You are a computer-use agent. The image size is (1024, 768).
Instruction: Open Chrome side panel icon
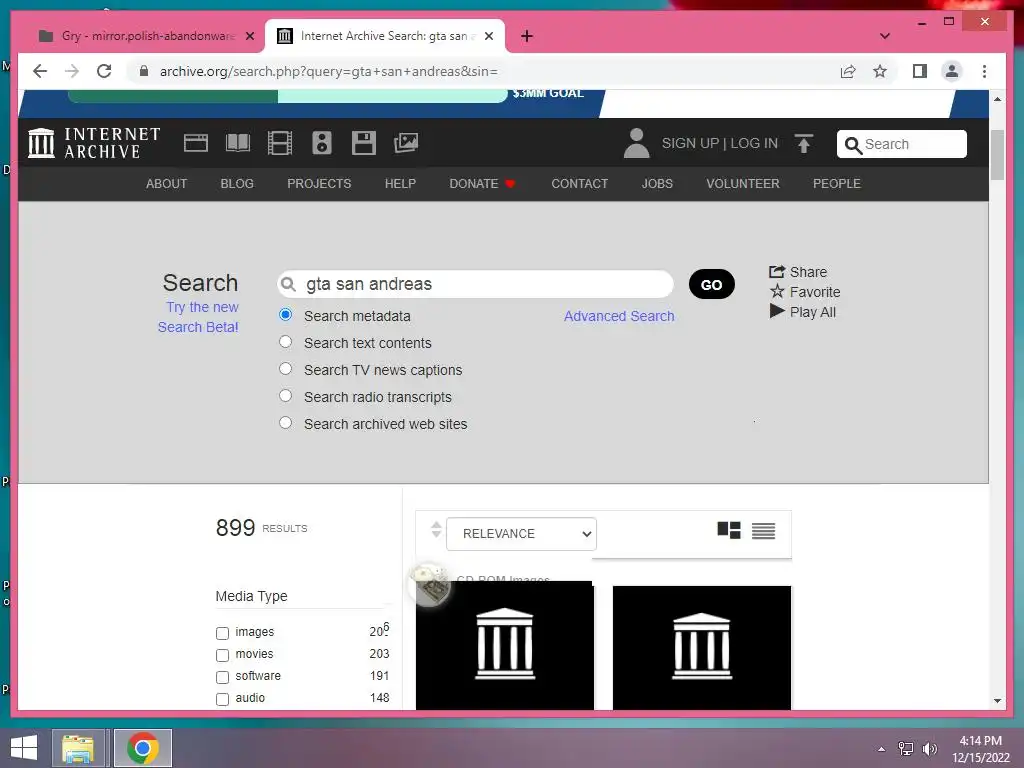pyautogui.click(x=920, y=71)
